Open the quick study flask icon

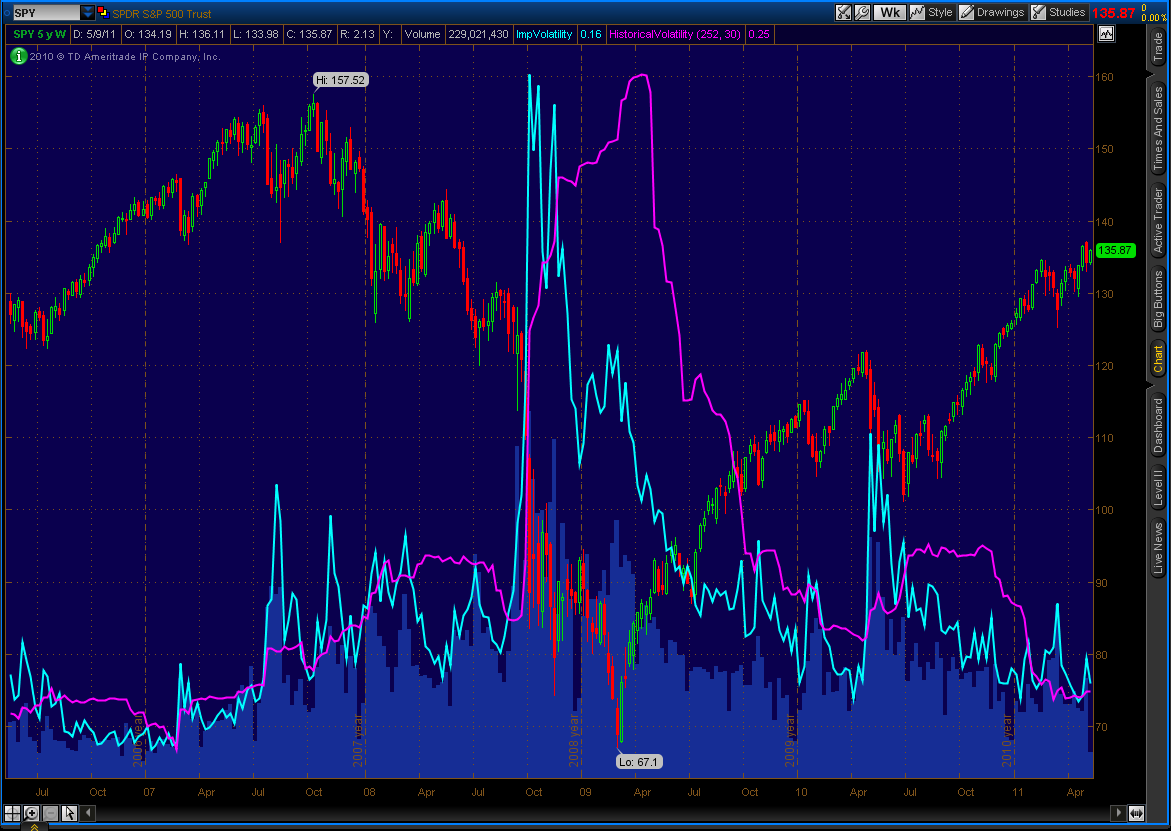[843, 12]
